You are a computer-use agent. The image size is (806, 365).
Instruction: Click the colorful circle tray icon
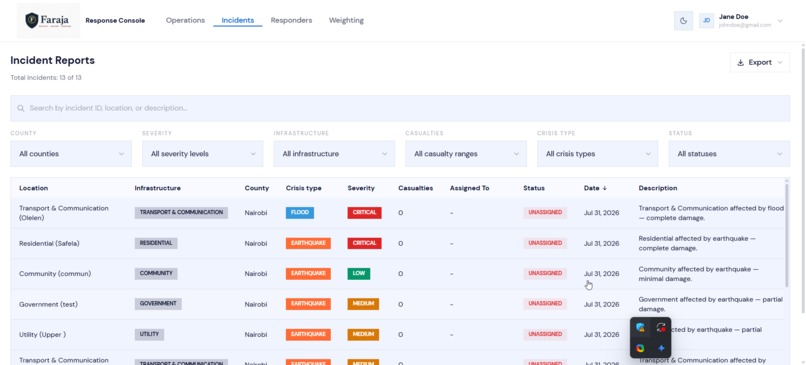click(640, 348)
